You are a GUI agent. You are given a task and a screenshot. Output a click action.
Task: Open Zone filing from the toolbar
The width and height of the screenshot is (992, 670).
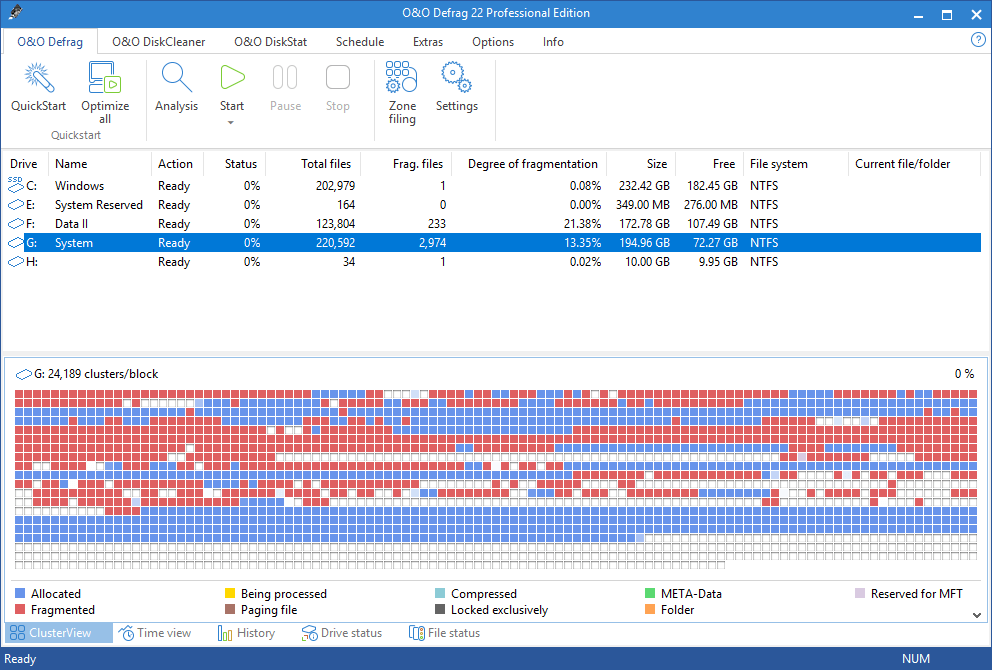coord(401,79)
